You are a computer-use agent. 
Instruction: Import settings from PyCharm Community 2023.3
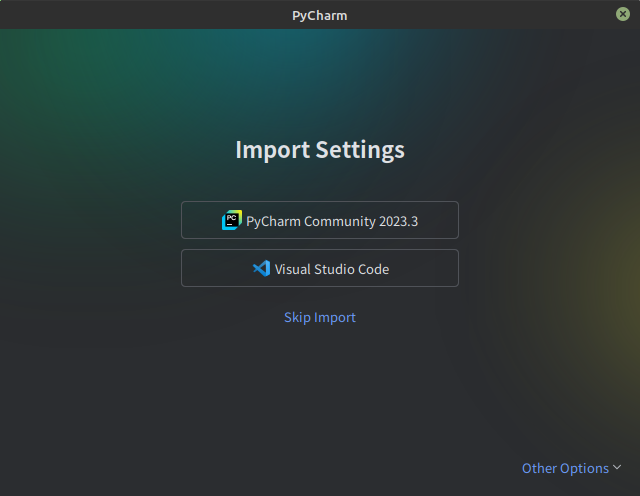(x=320, y=220)
